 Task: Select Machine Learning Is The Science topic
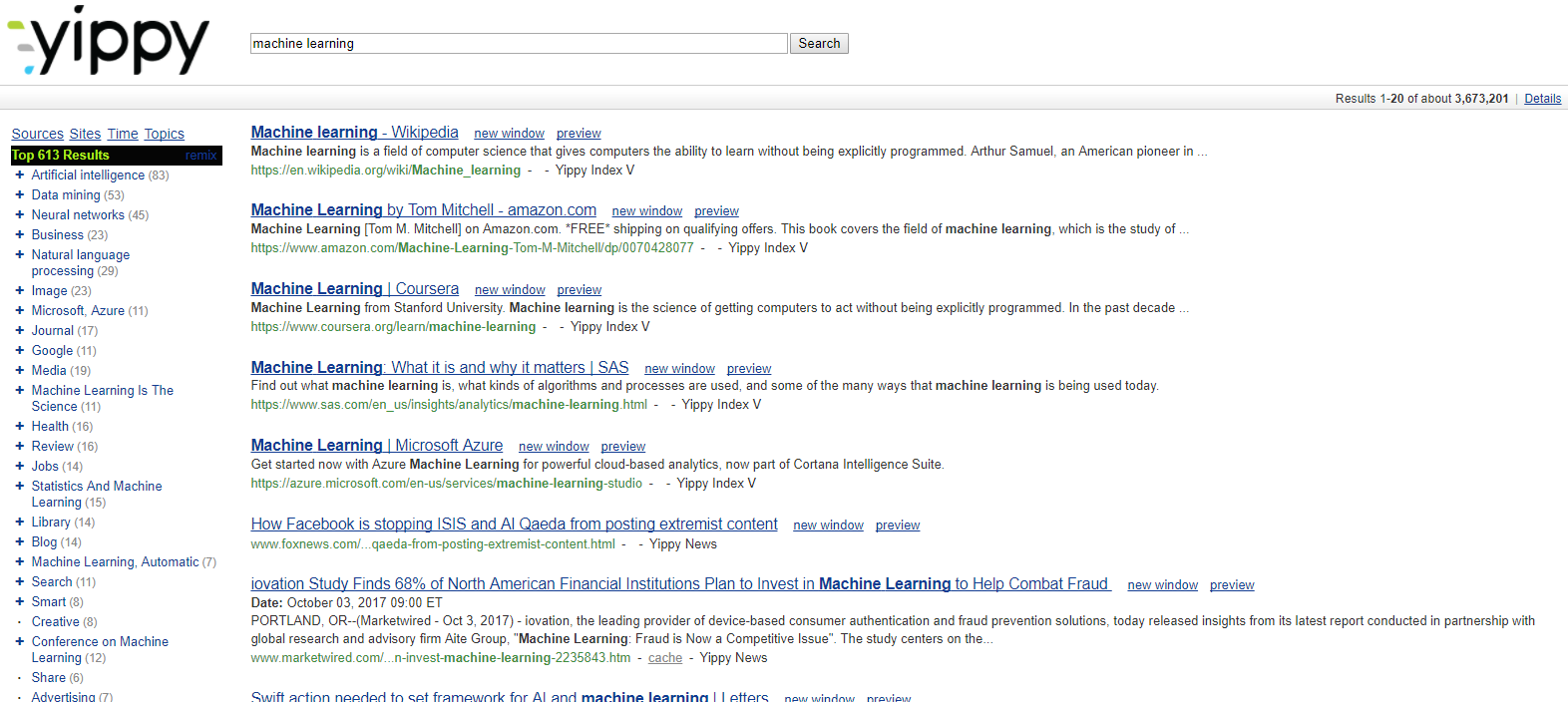point(102,398)
